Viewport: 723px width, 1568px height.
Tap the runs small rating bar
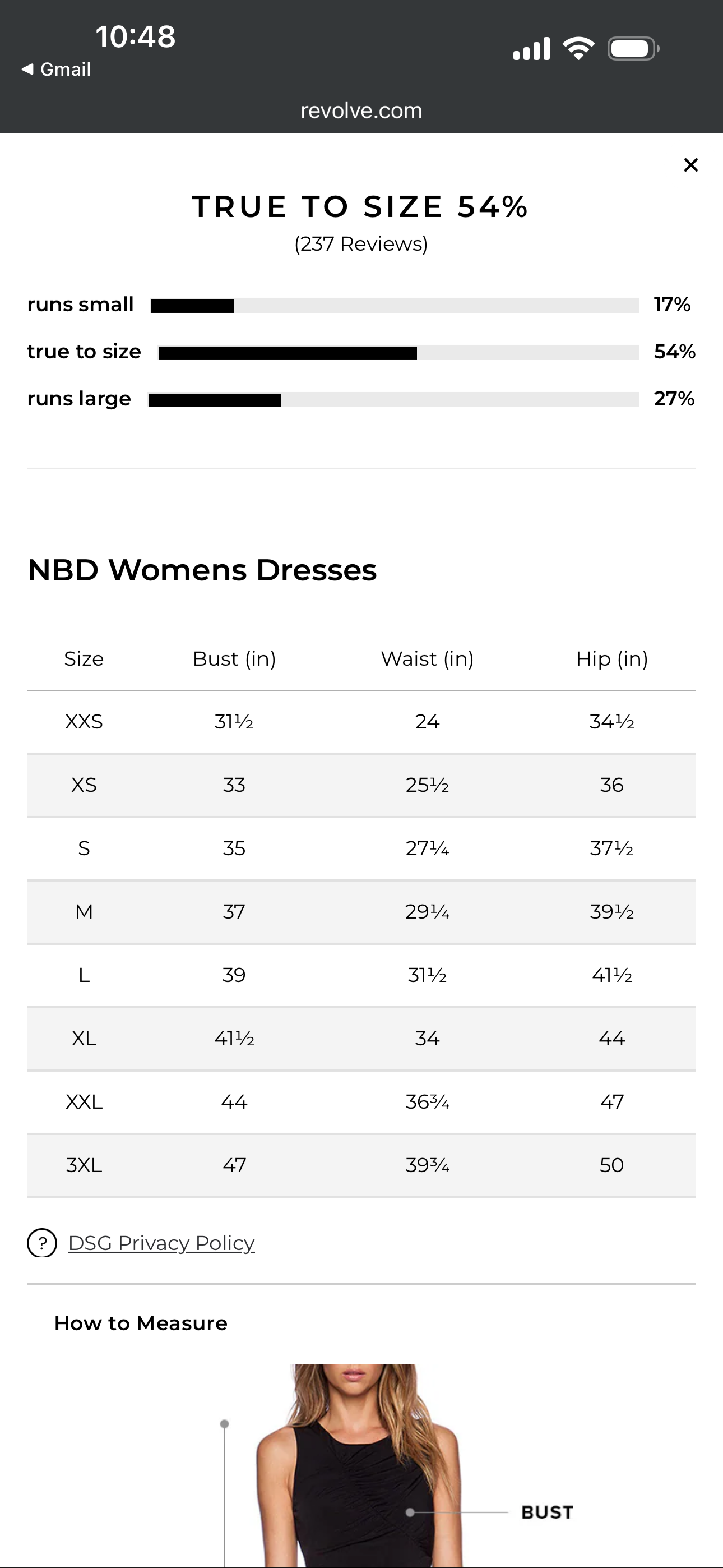click(x=395, y=306)
